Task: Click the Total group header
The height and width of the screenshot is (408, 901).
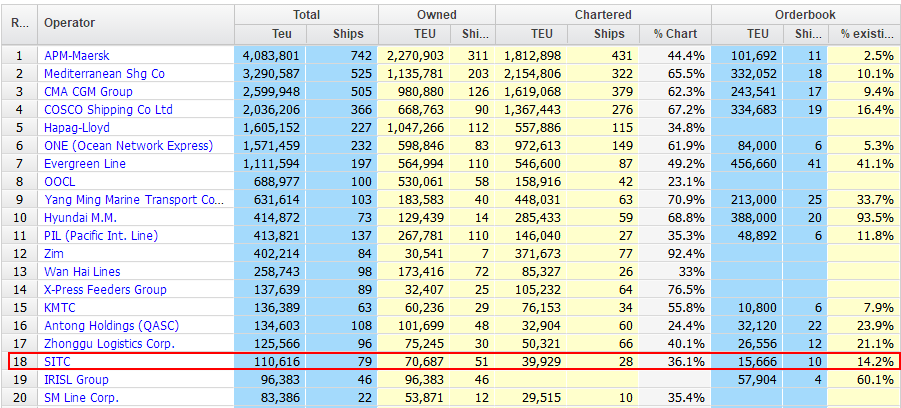Action: point(306,15)
